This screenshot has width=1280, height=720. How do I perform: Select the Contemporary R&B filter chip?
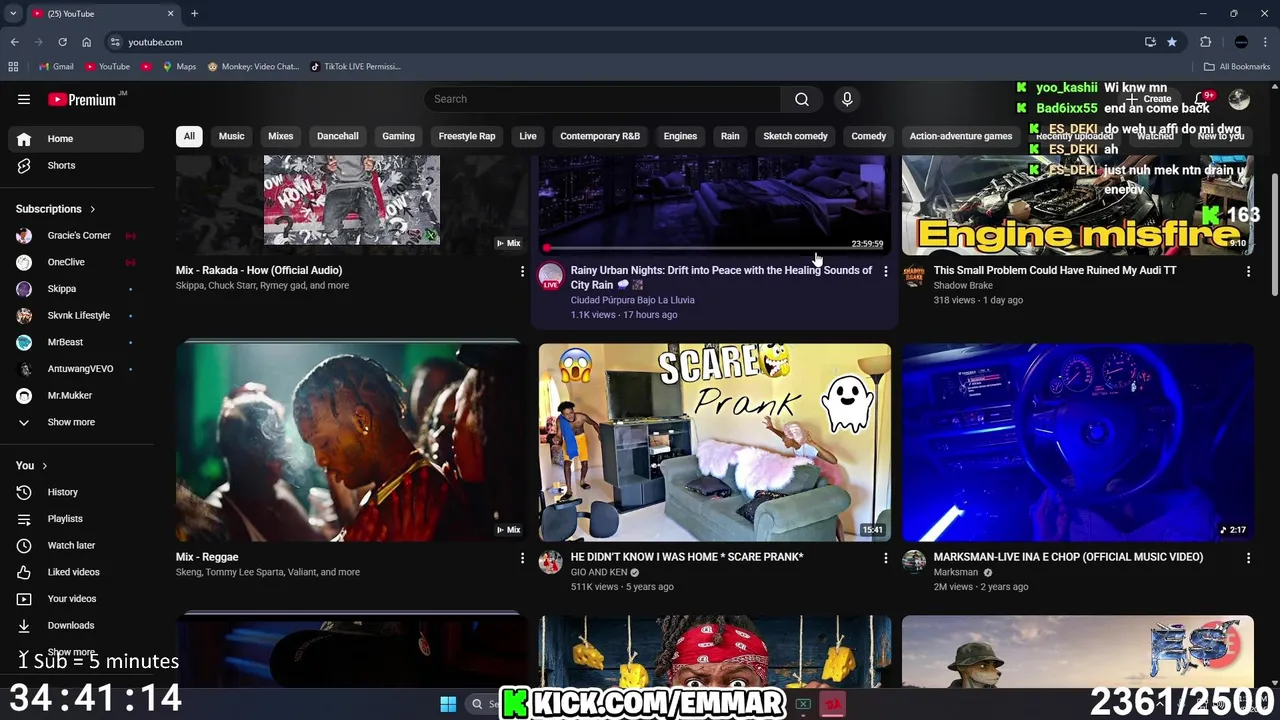(600, 136)
